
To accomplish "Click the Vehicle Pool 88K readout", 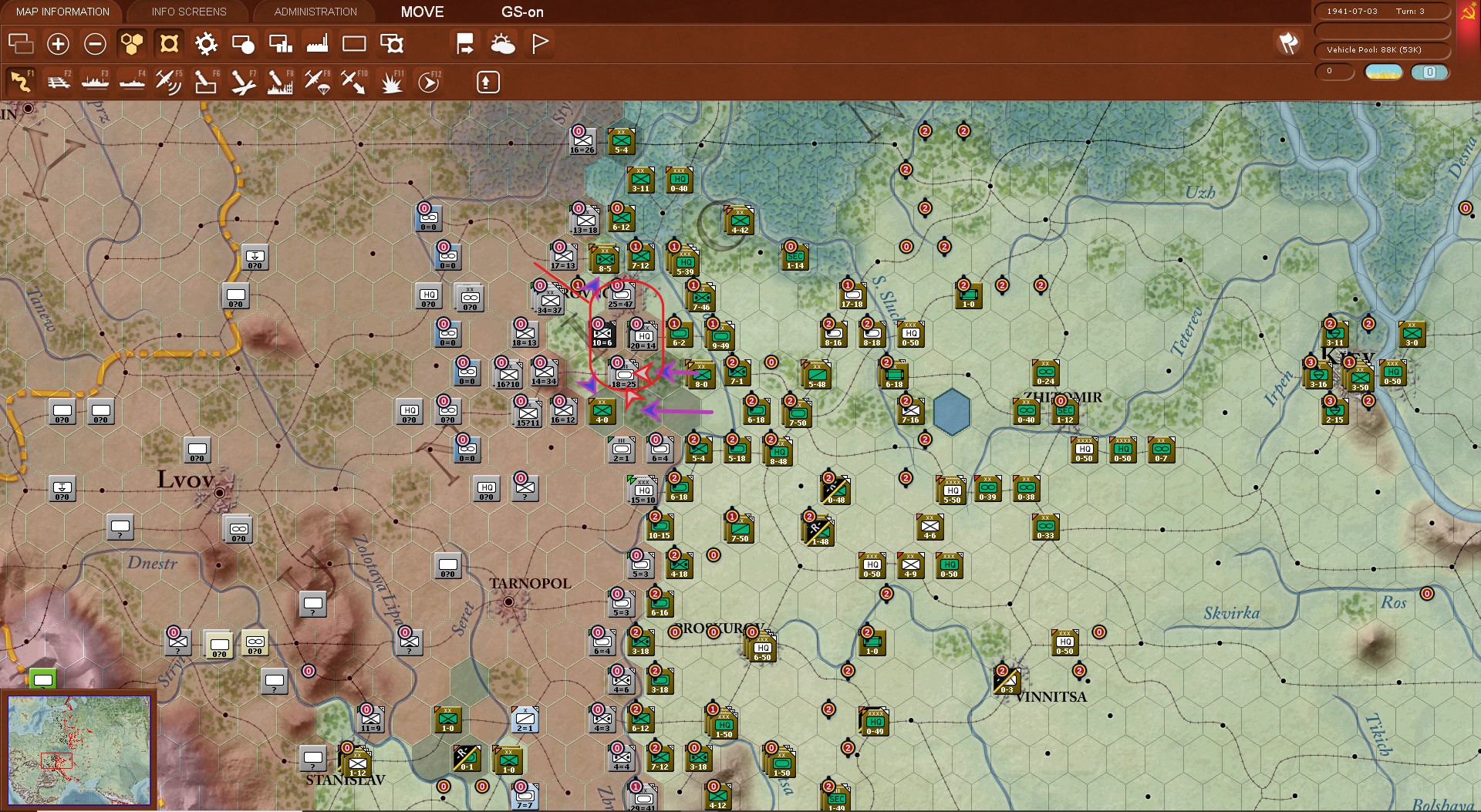I will pyautogui.click(x=1381, y=49).
